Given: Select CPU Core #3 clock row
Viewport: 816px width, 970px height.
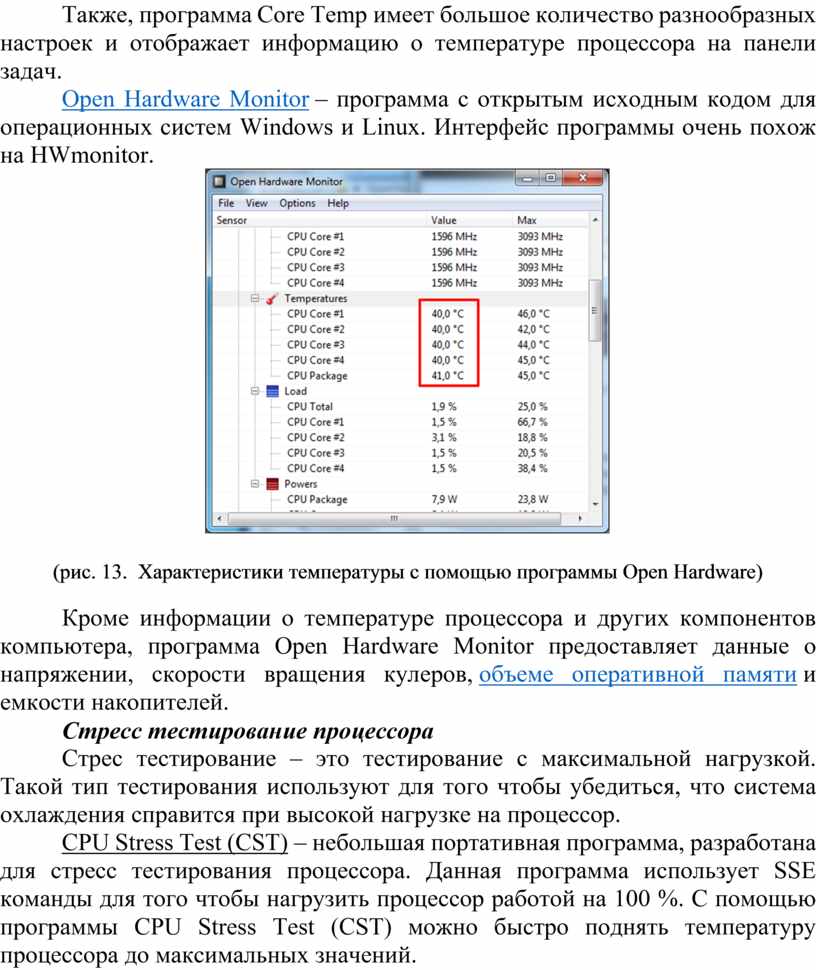Looking at the screenshot, I should coord(401,267).
